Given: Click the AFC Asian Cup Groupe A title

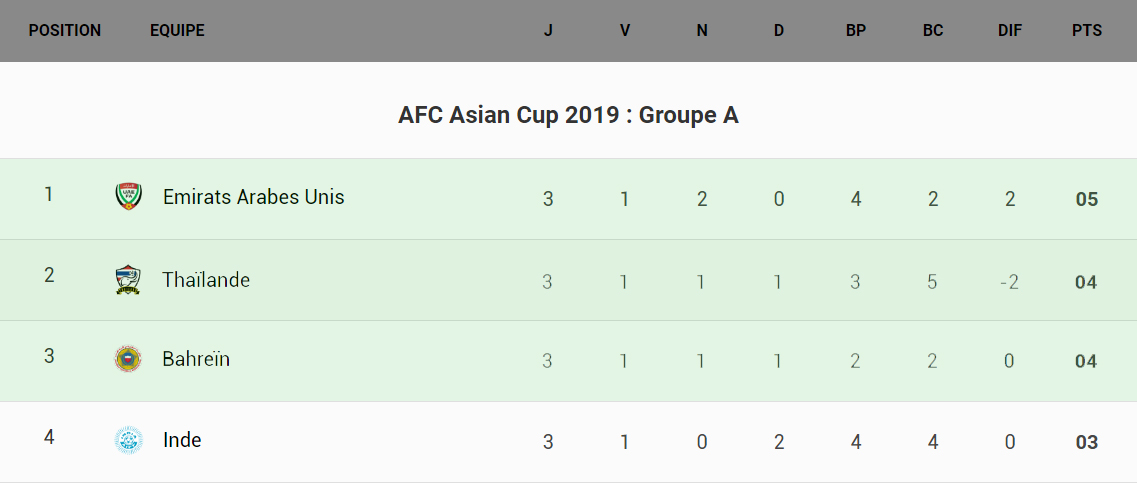Looking at the screenshot, I should pyautogui.click(x=568, y=115).
